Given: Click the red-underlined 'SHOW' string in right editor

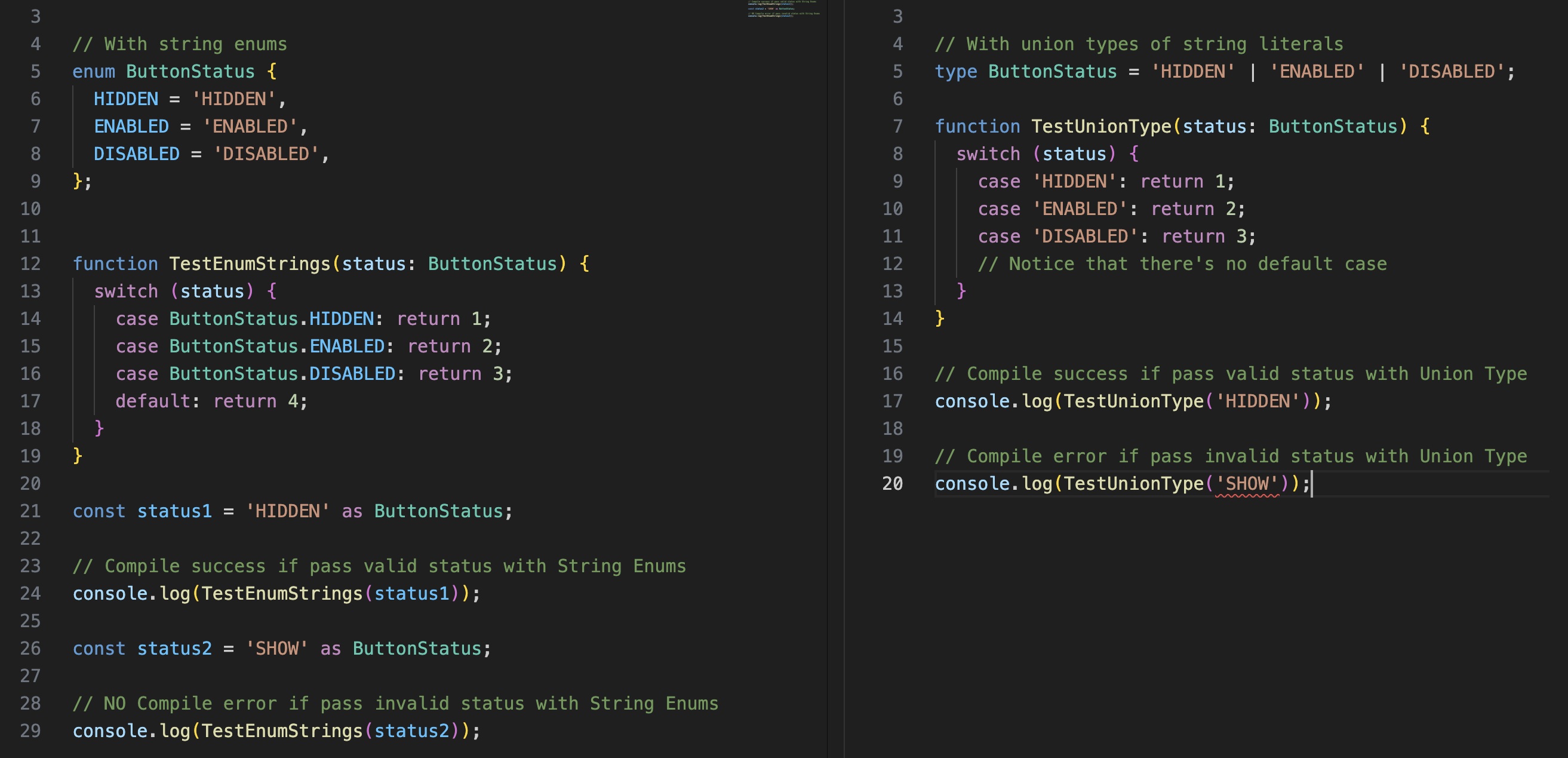Looking at the screenshot, I should (1247, 483).
